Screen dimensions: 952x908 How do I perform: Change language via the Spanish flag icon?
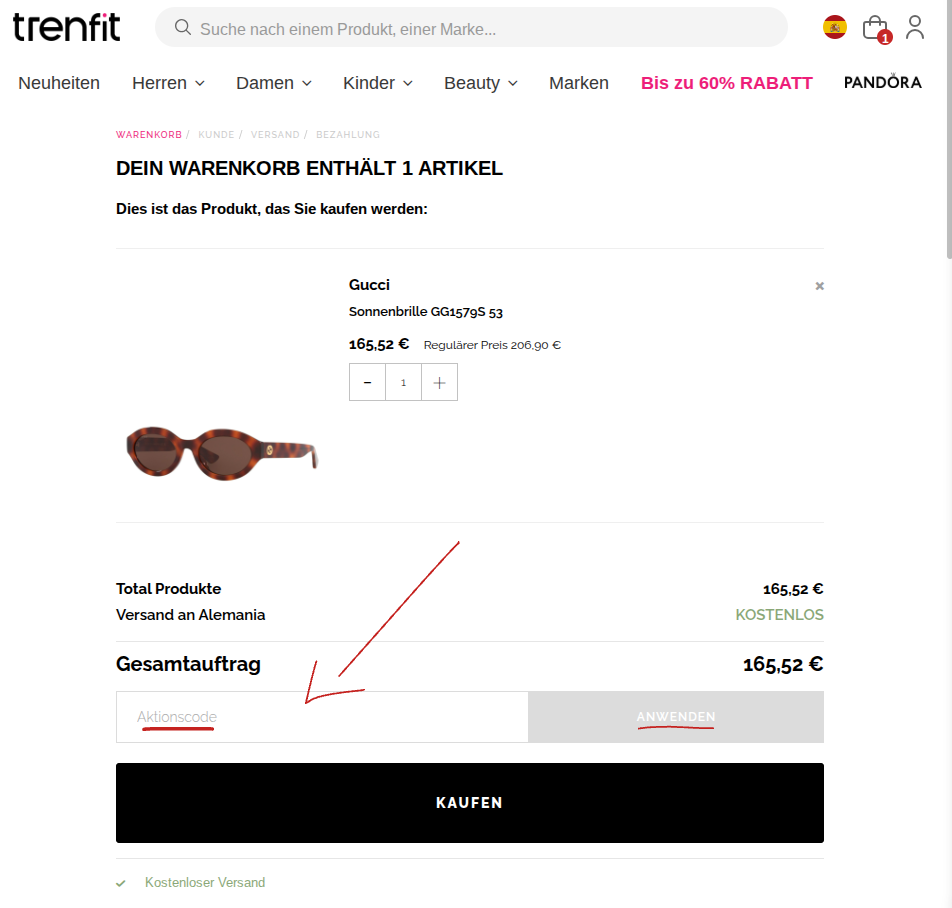(835, 28)
